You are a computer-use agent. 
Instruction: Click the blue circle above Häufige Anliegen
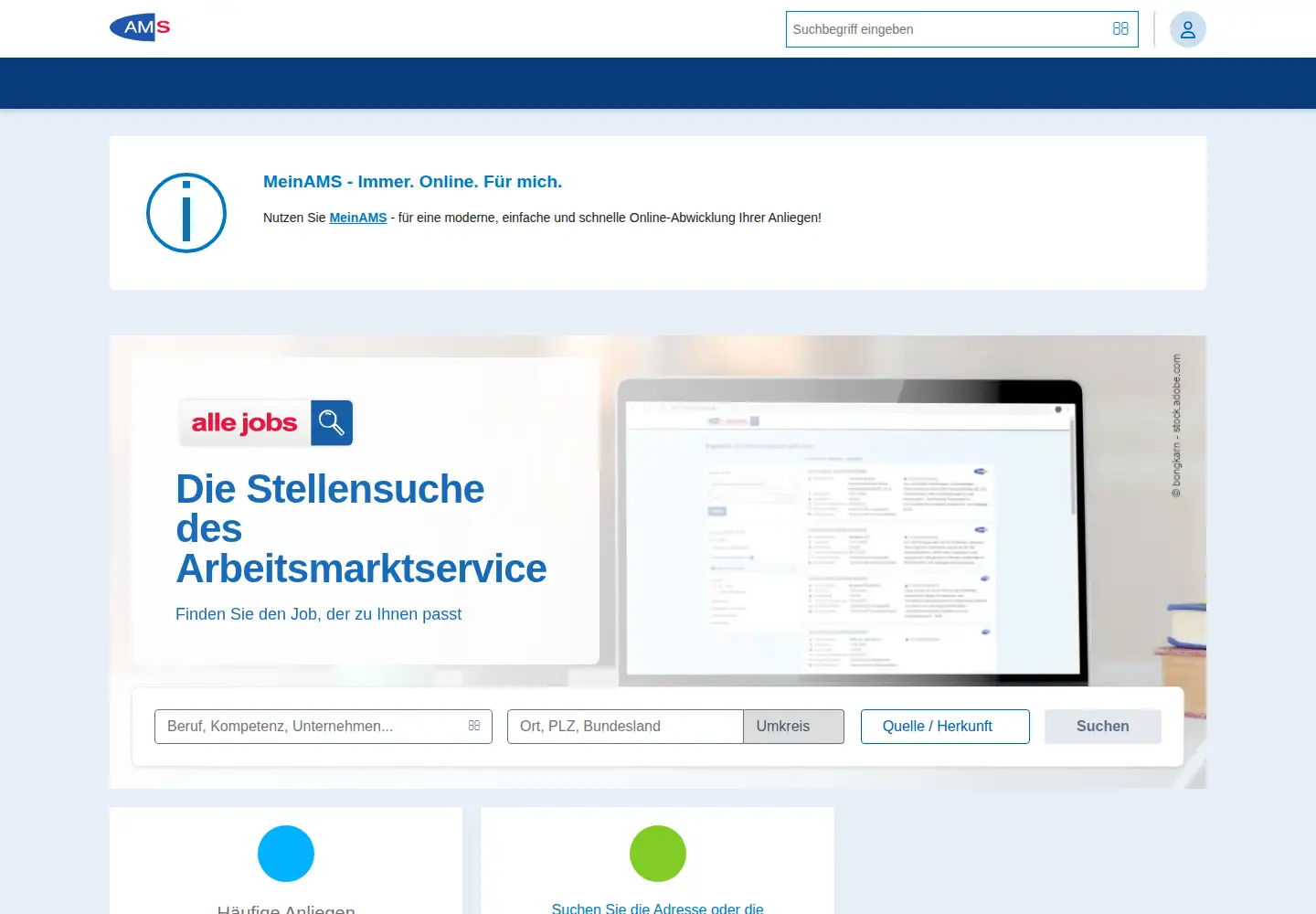tap(286, 854)
